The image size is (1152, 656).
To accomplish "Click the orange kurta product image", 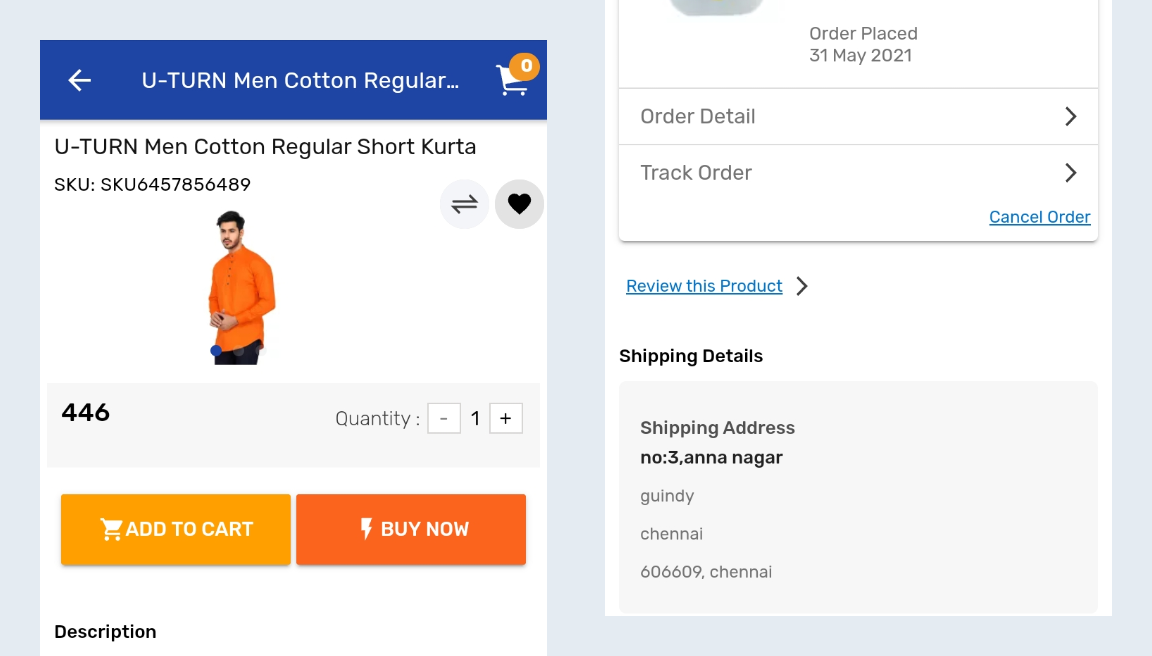I will pos(241,286).
